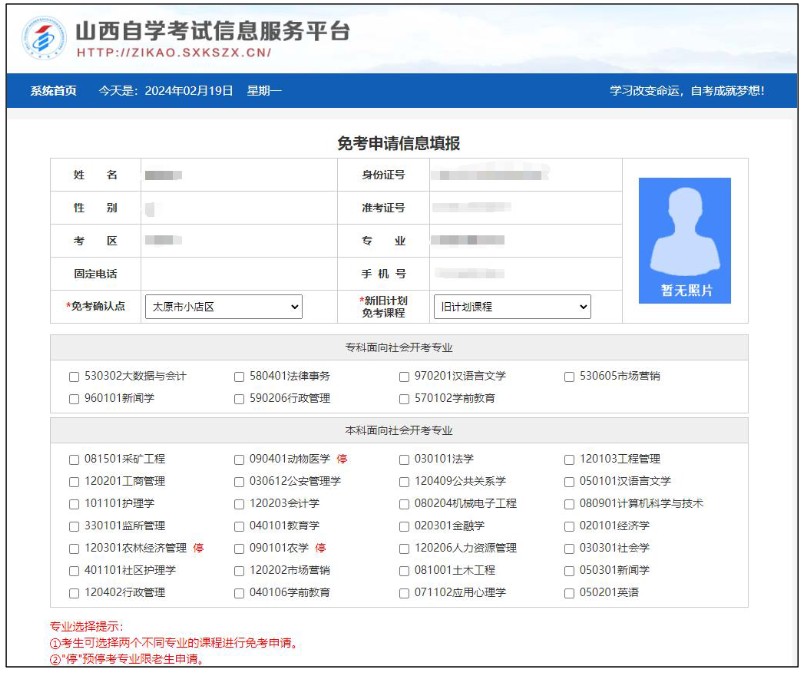Check the 030101法学 box
The height and width of the screenshot is (673, 805).
(404, 459)
